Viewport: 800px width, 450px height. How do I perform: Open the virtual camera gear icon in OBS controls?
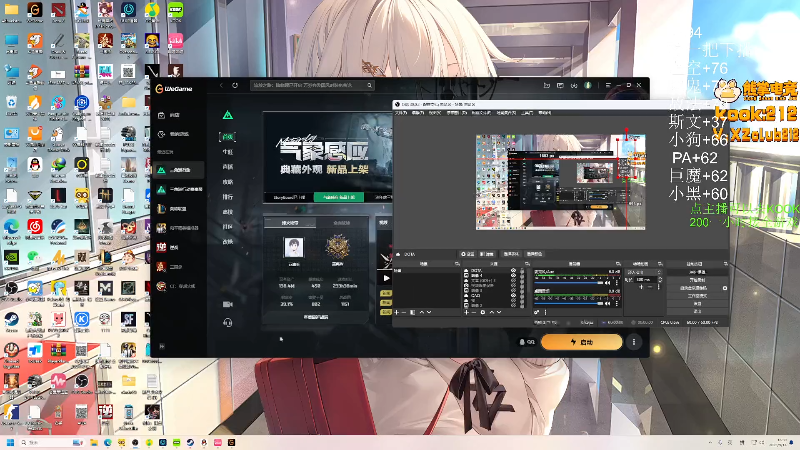click(x=724, y=288)
